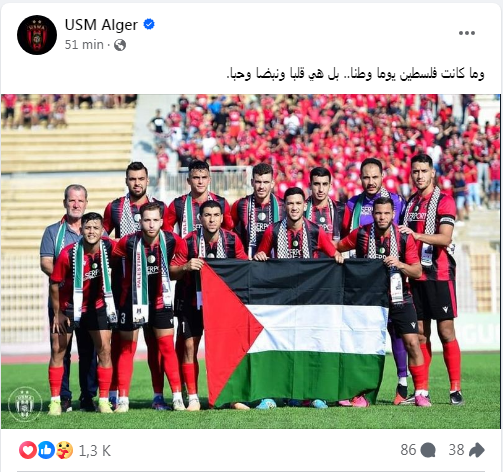Open the team photo in full view
The image size is (503, 472).
251,261
